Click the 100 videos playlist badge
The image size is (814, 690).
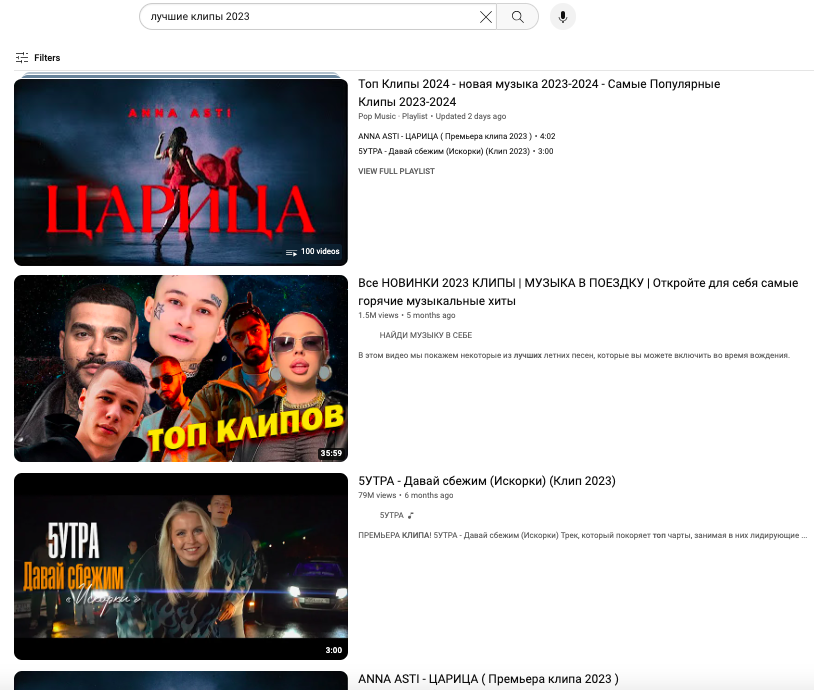[313, 251]
